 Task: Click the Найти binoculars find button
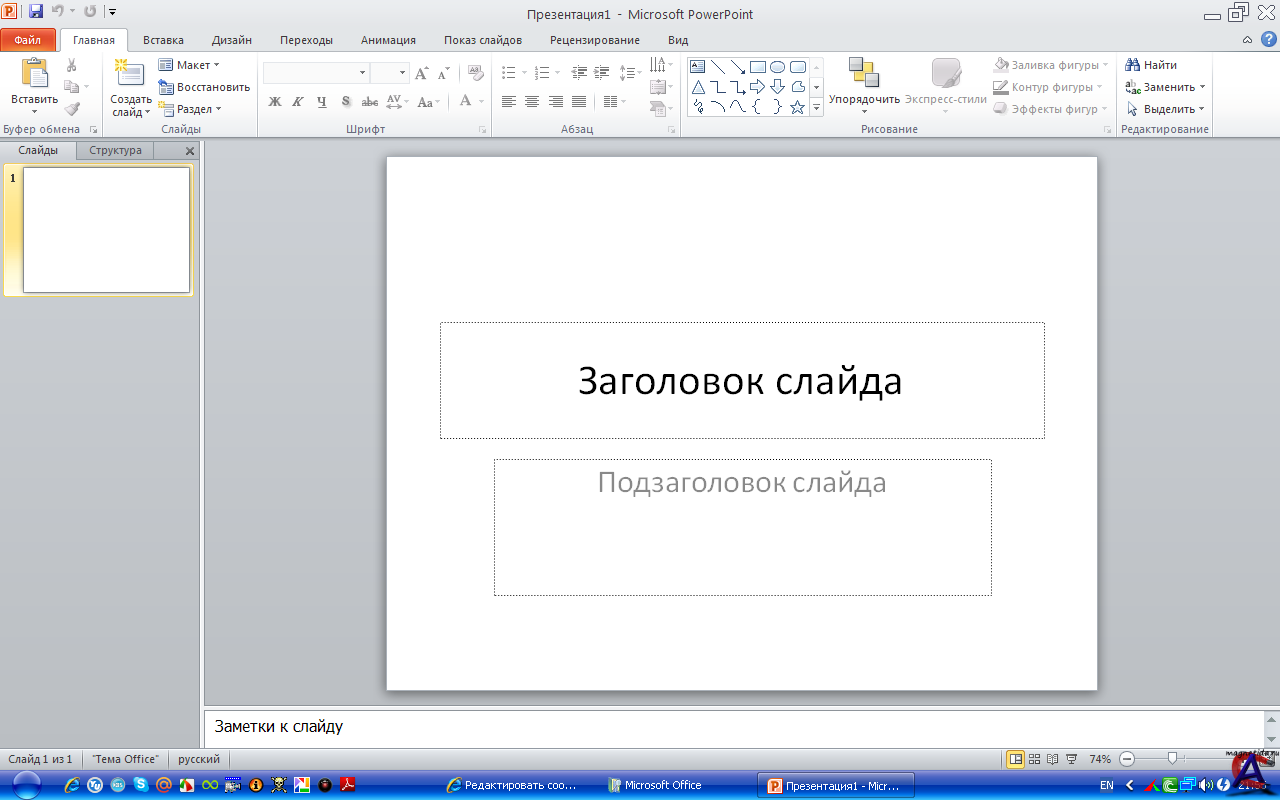coord(1151,65)
